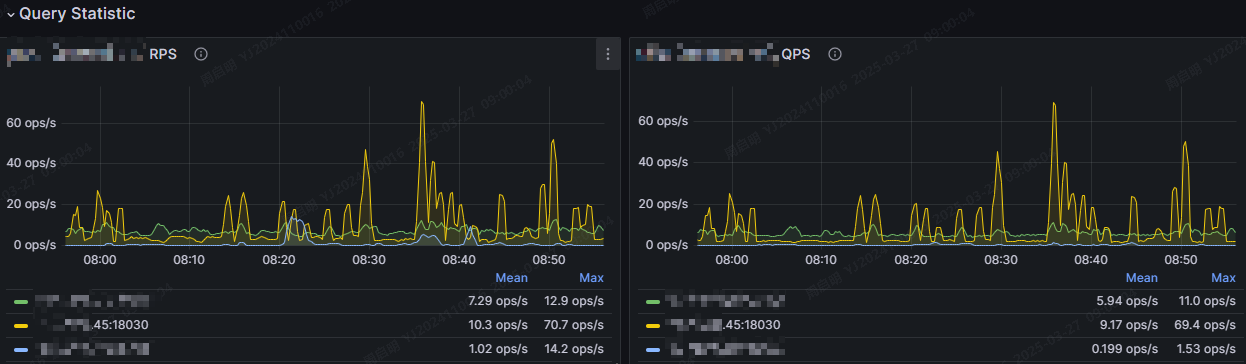Screen dimensions: 1246x364
Task: Sort QPS legend by Mean column
Action: (1142, 278)
